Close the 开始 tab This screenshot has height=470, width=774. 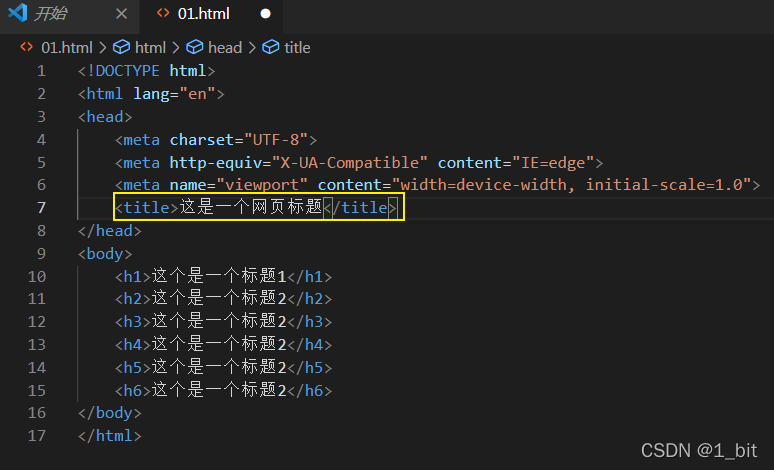(121, 14)
